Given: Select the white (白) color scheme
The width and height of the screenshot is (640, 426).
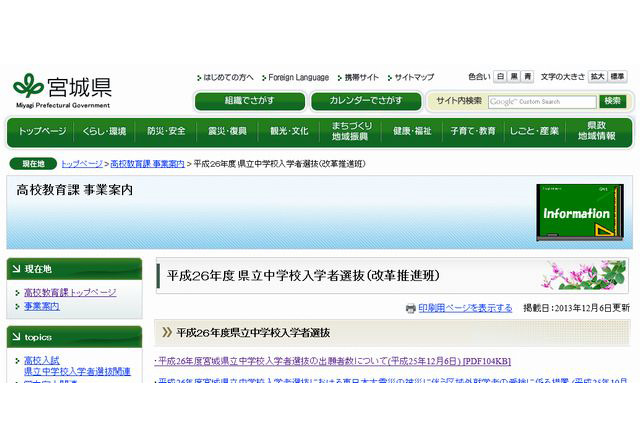Looking at the screenshot, I should [x=500, y=77].
